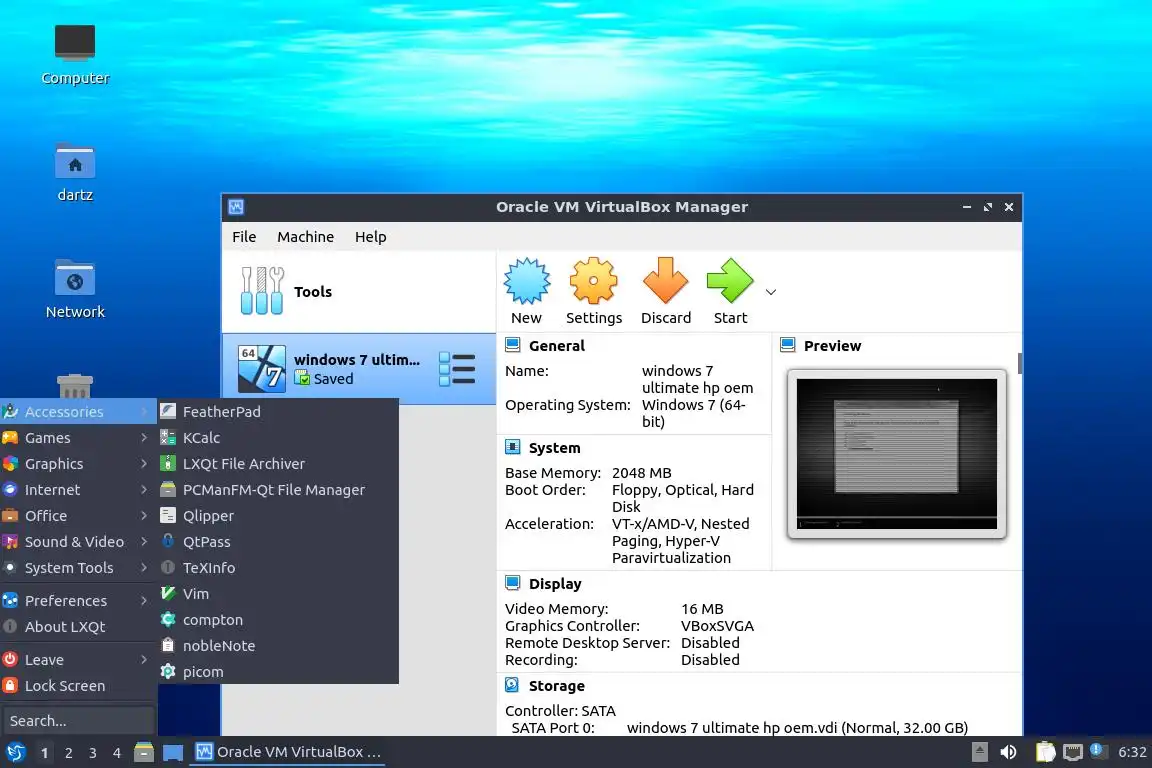Click the System section header
Screen dimensions: 1152x768
555,448
